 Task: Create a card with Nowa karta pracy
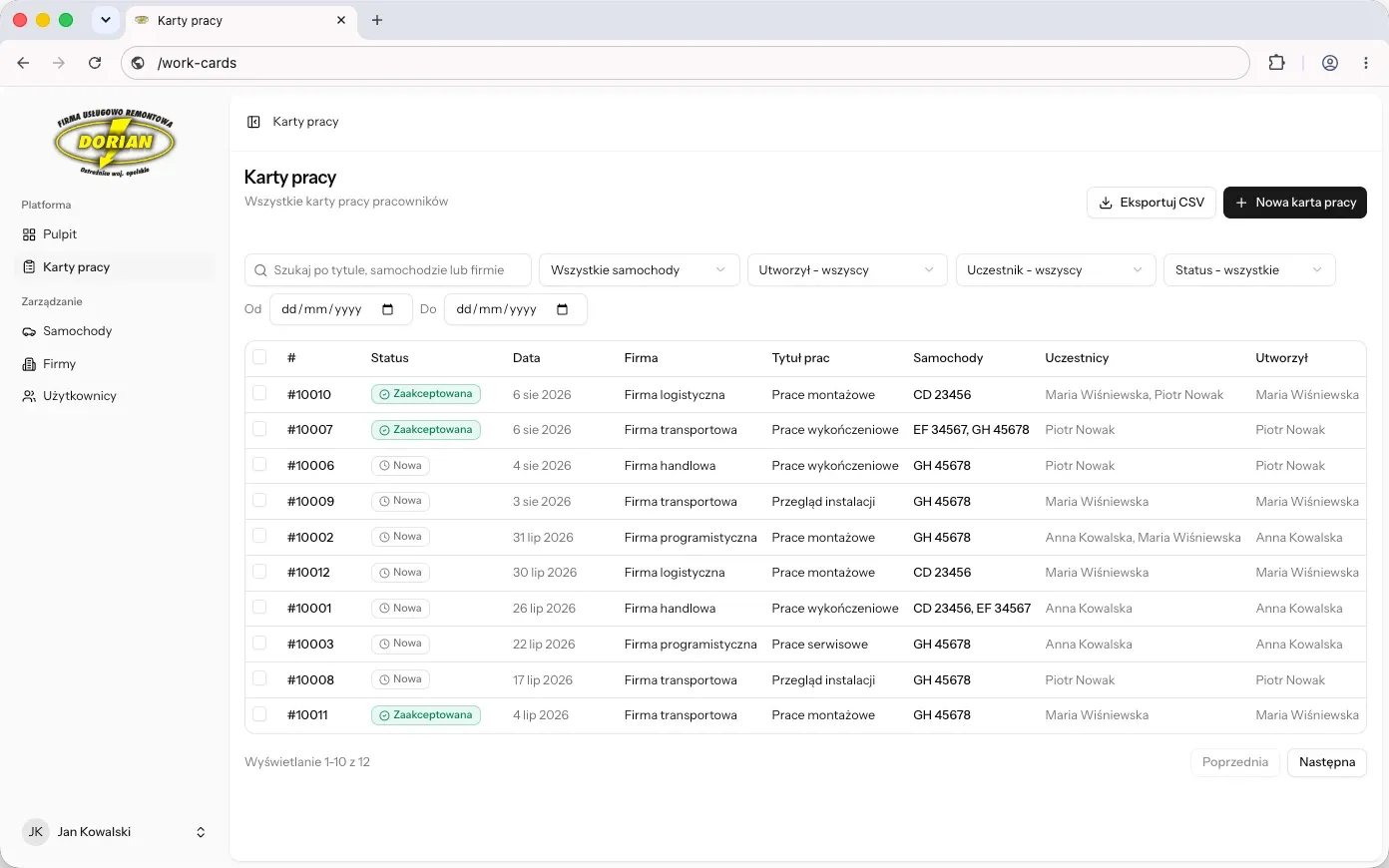point(1295,203)
